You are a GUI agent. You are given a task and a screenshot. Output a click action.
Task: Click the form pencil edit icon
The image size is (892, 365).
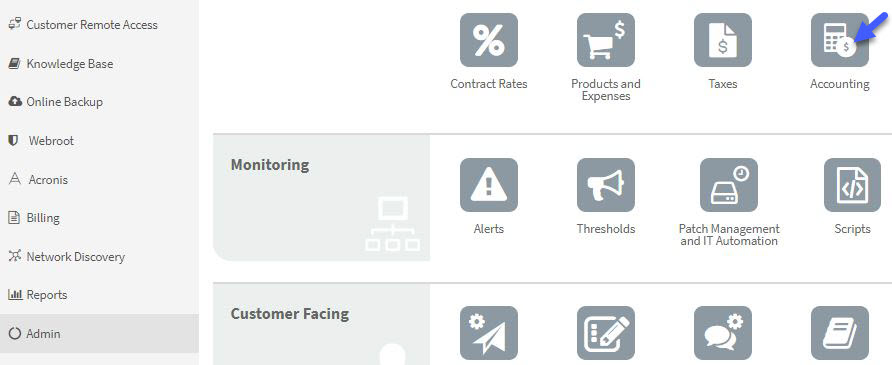click(606, 334)
